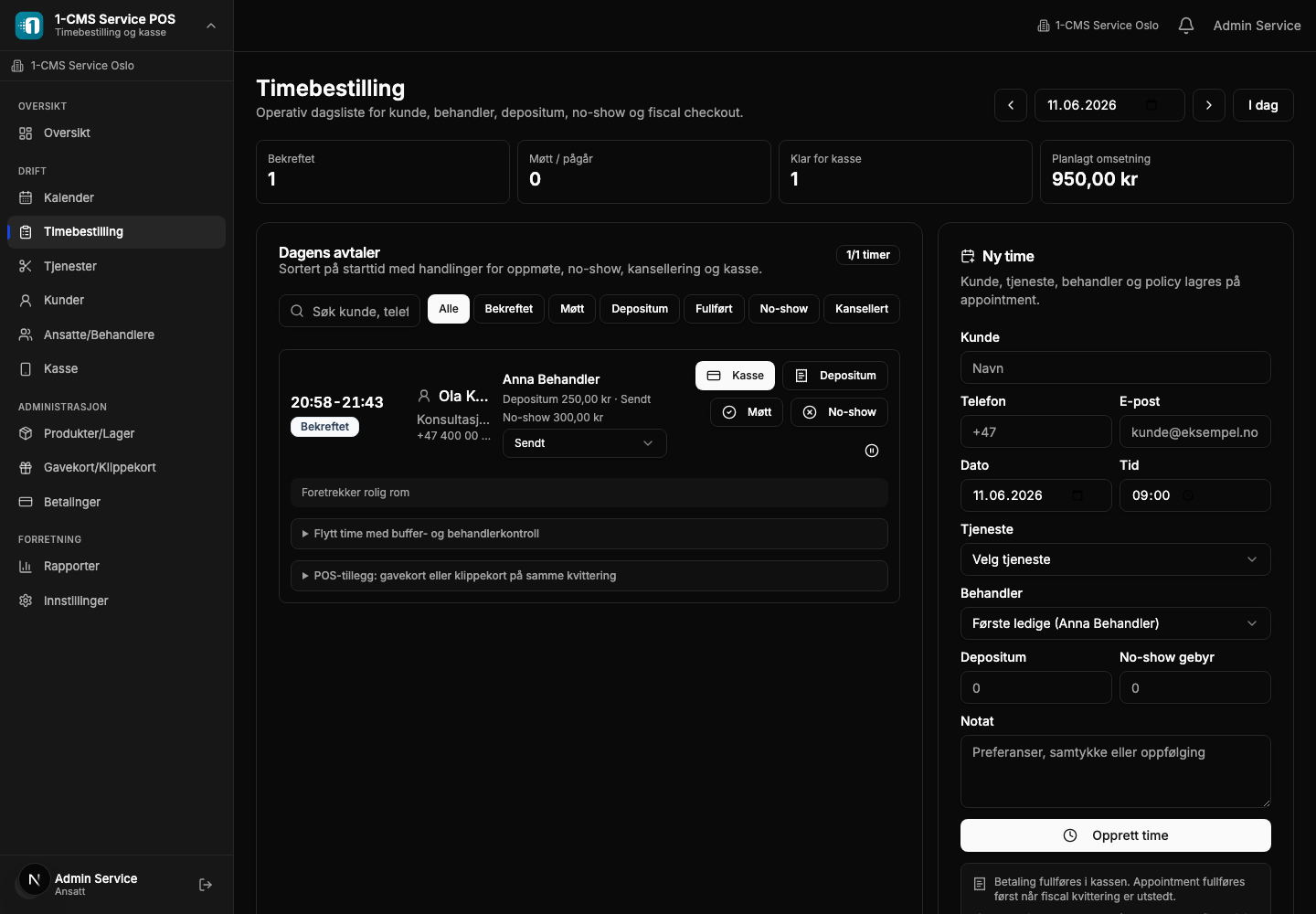The height and width of the screenshot is (914, 1316).
Task: Click the 1/1 timer badge
Action: 868,255
